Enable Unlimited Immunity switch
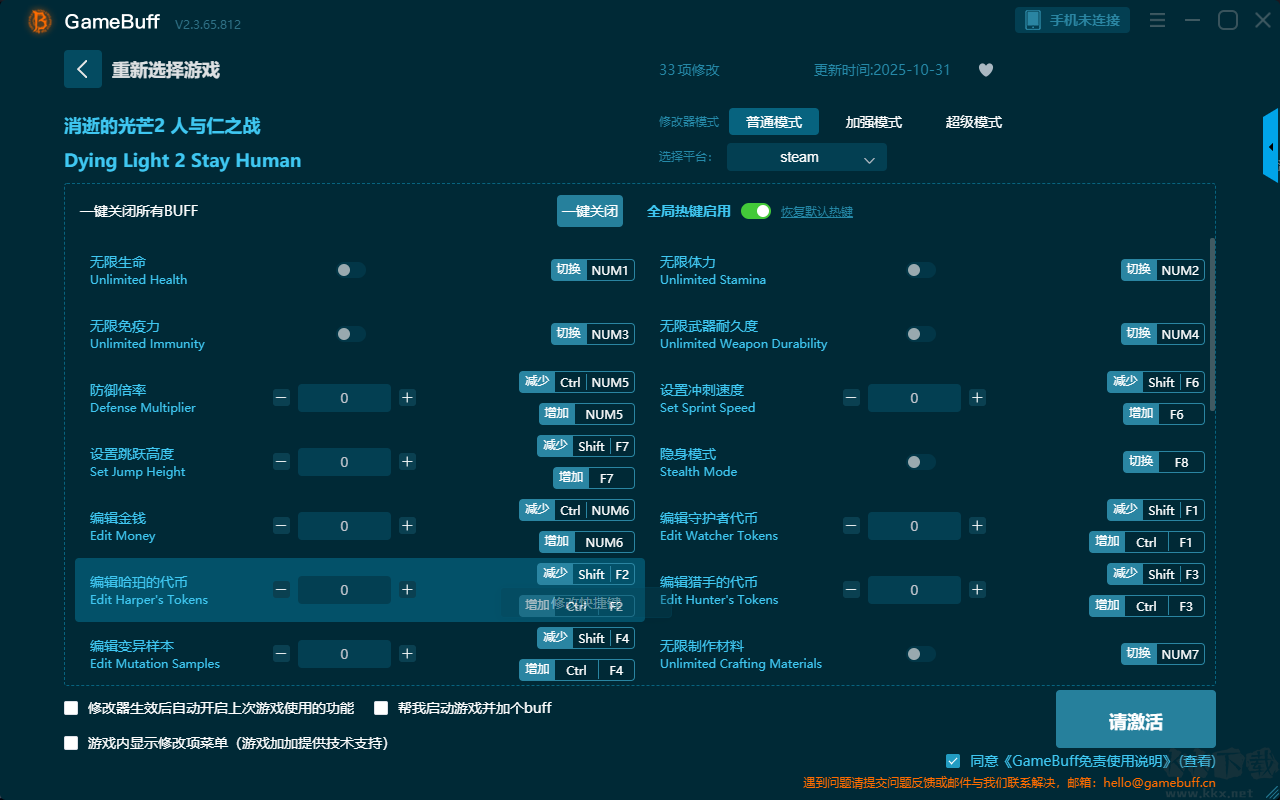The image size is (1280, 800). pyautogui.click(x=351, y=334)
